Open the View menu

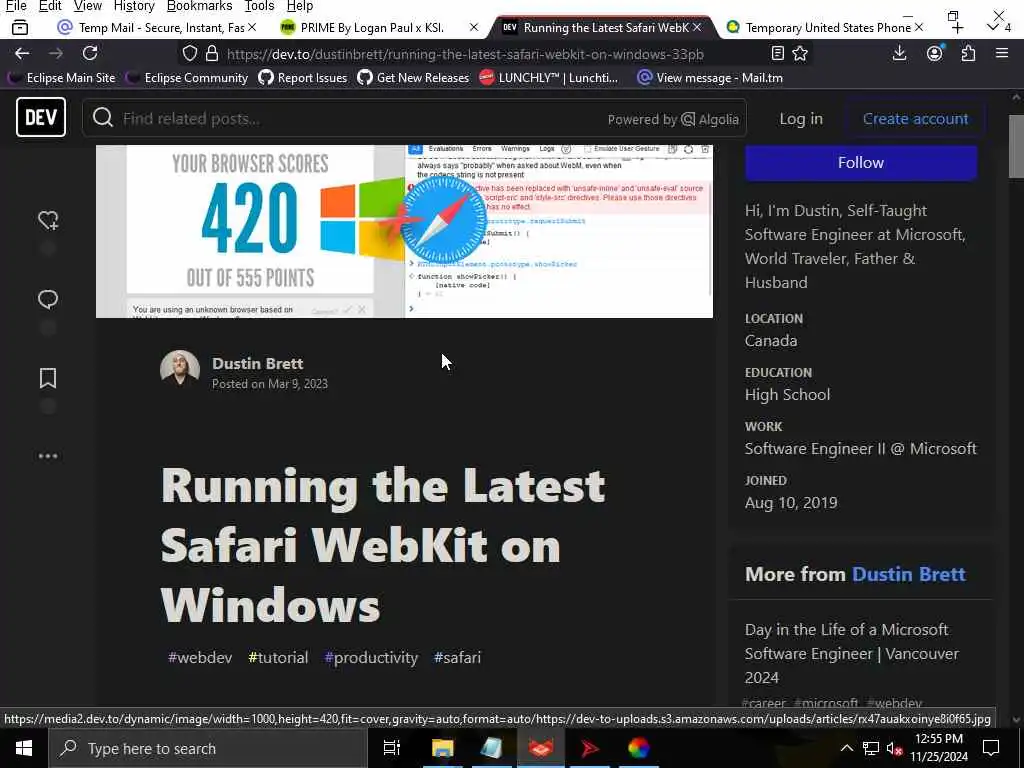(88, 7)
